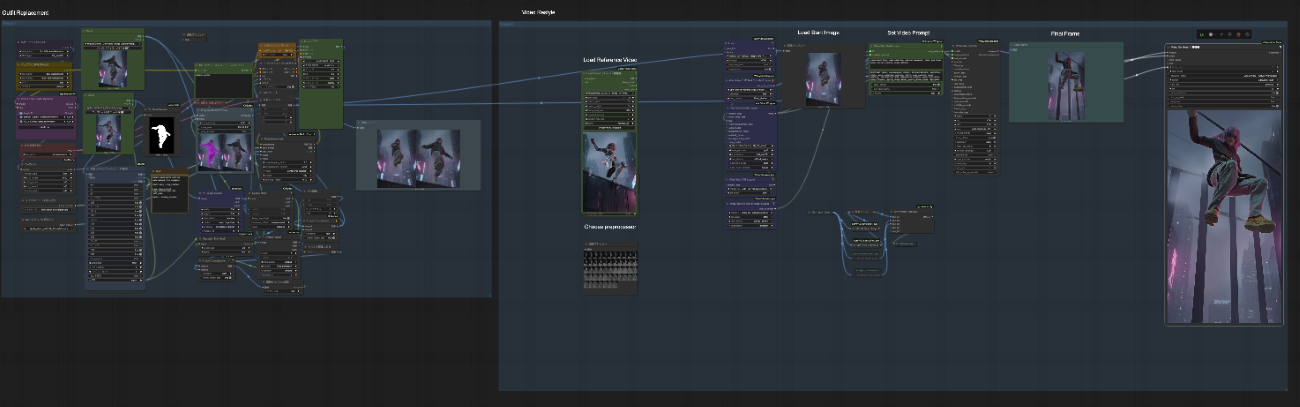Click the rightmost icon in the floating node toolbar
This screenshot has height=407, width=1300.
(1249, 35)
